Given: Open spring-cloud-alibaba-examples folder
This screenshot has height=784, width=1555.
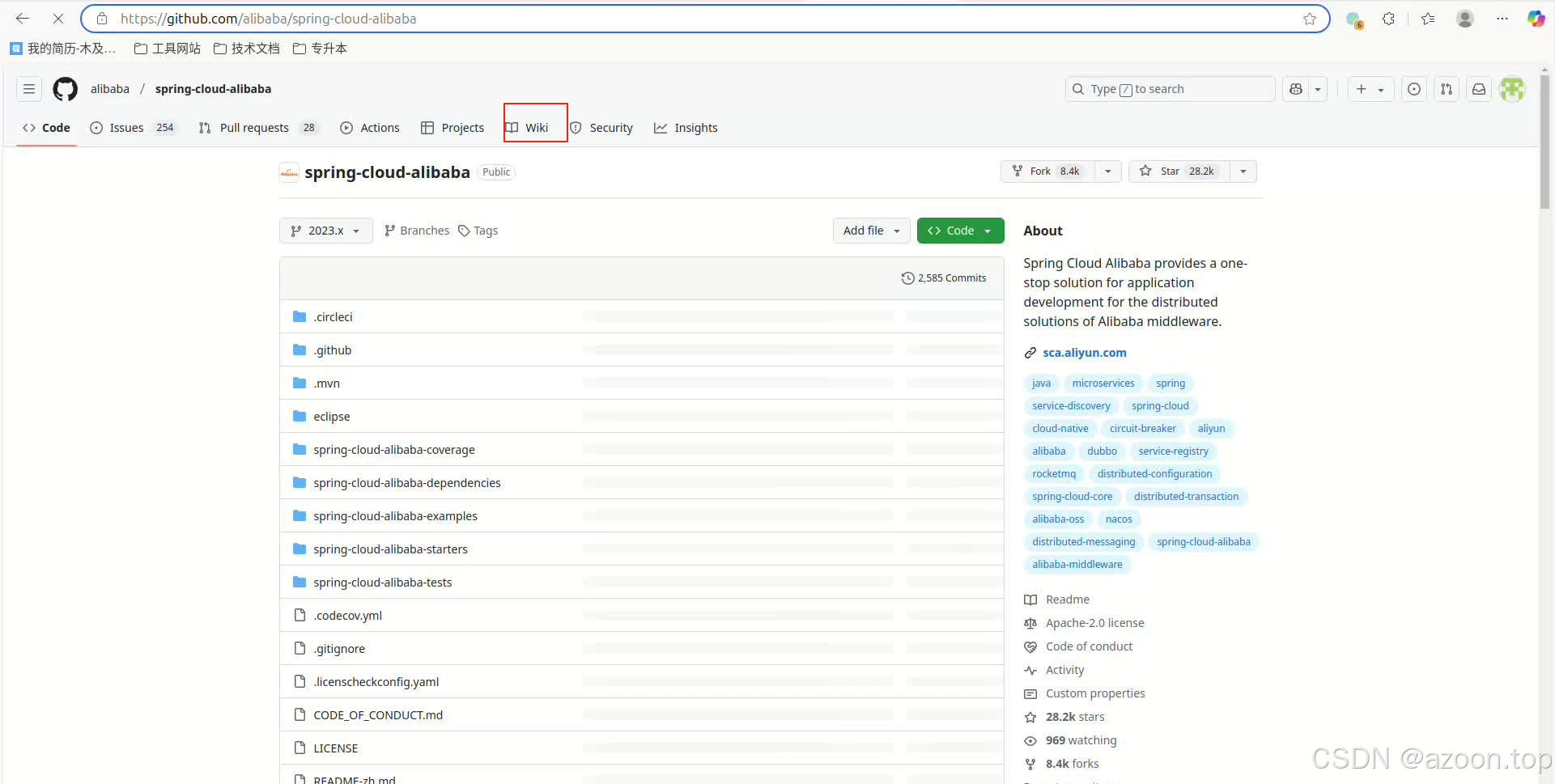Looking at the screenshot, I should (x=395, y=516).
